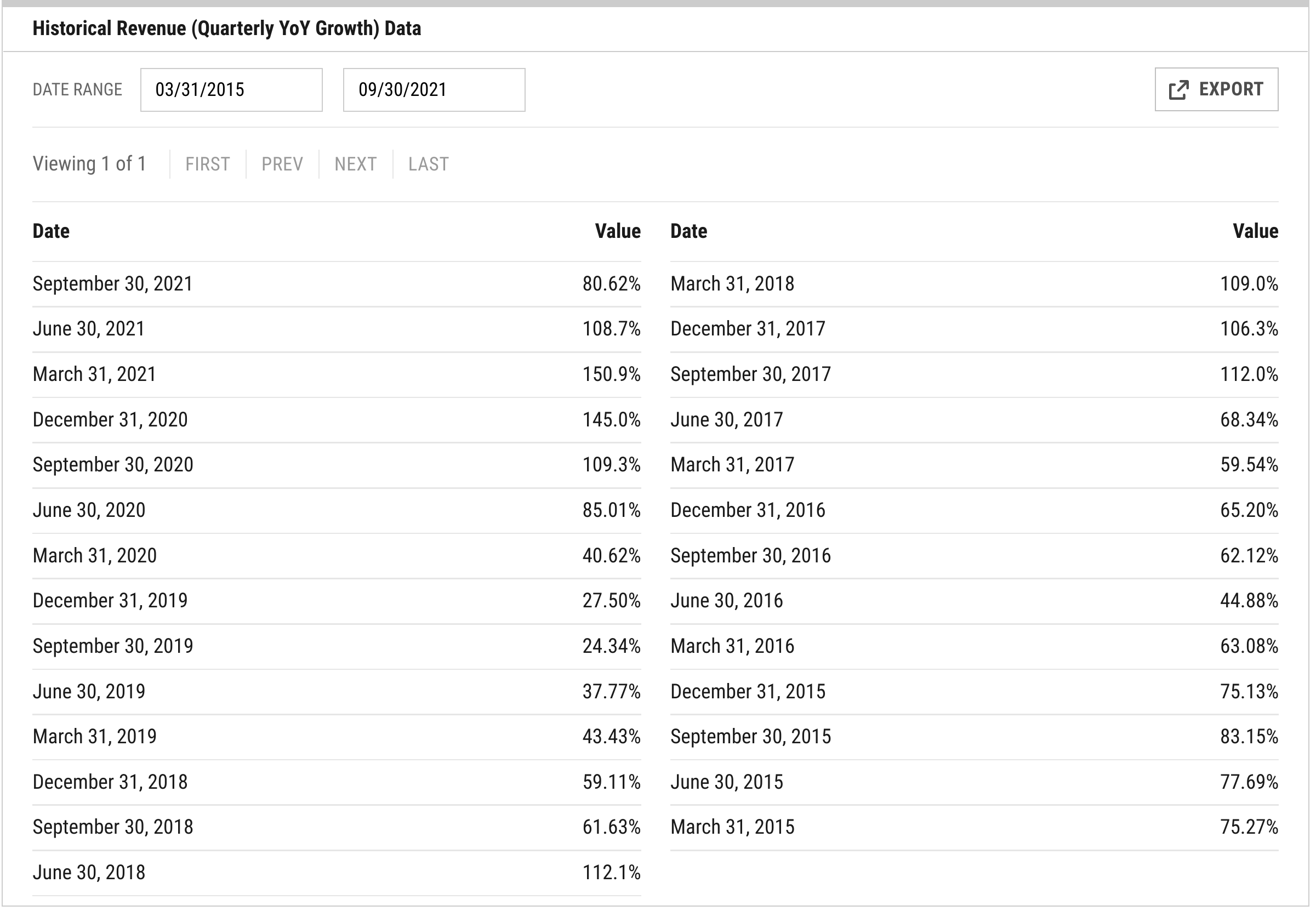This screenshot has height=911, width=1316.
Task: Click the 106.3% value
Action: pos(1249,329)
